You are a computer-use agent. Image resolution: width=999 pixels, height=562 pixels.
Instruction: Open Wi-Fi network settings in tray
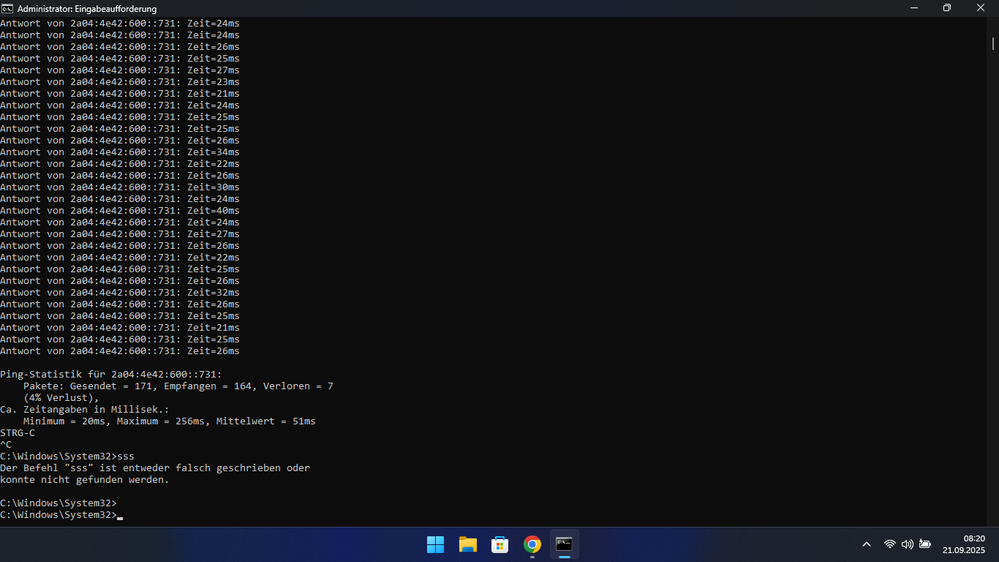[x=889, y=544]
